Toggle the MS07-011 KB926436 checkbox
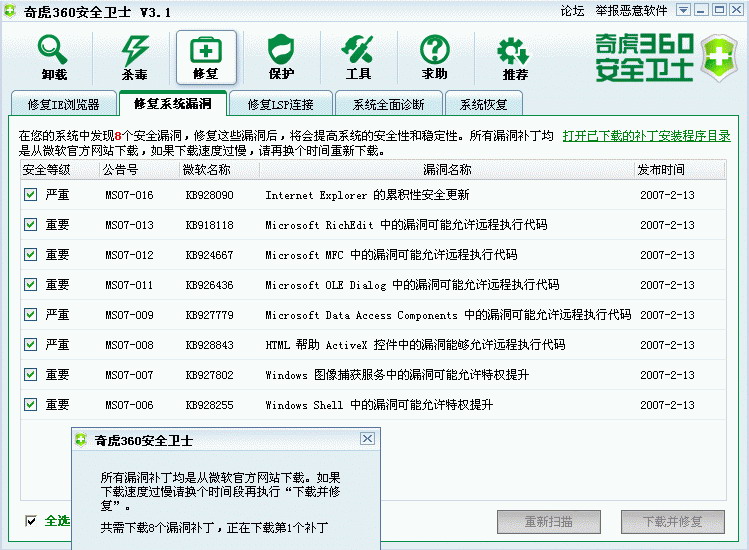The width and height of the screenshot is (749, 550). coord(31,285)
